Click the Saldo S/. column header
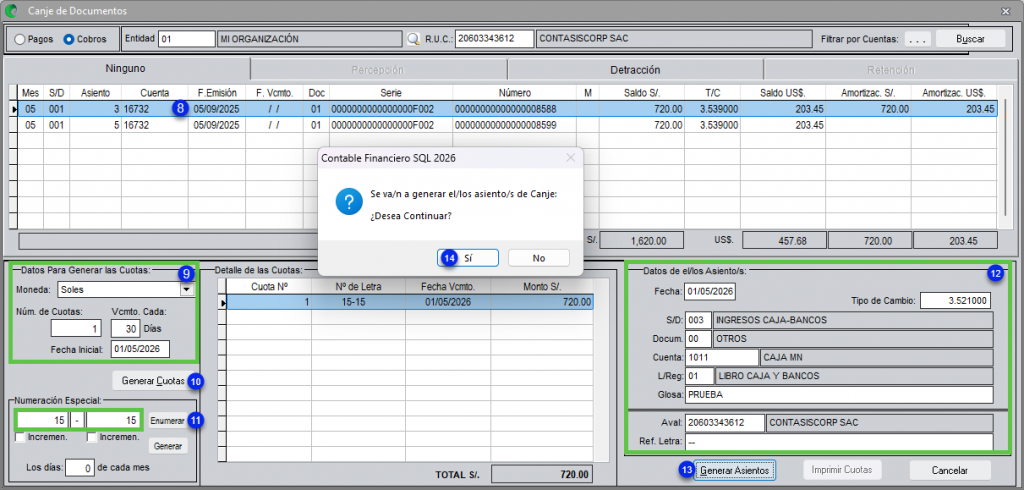The image size is (1024, 490). click(643, 93)
